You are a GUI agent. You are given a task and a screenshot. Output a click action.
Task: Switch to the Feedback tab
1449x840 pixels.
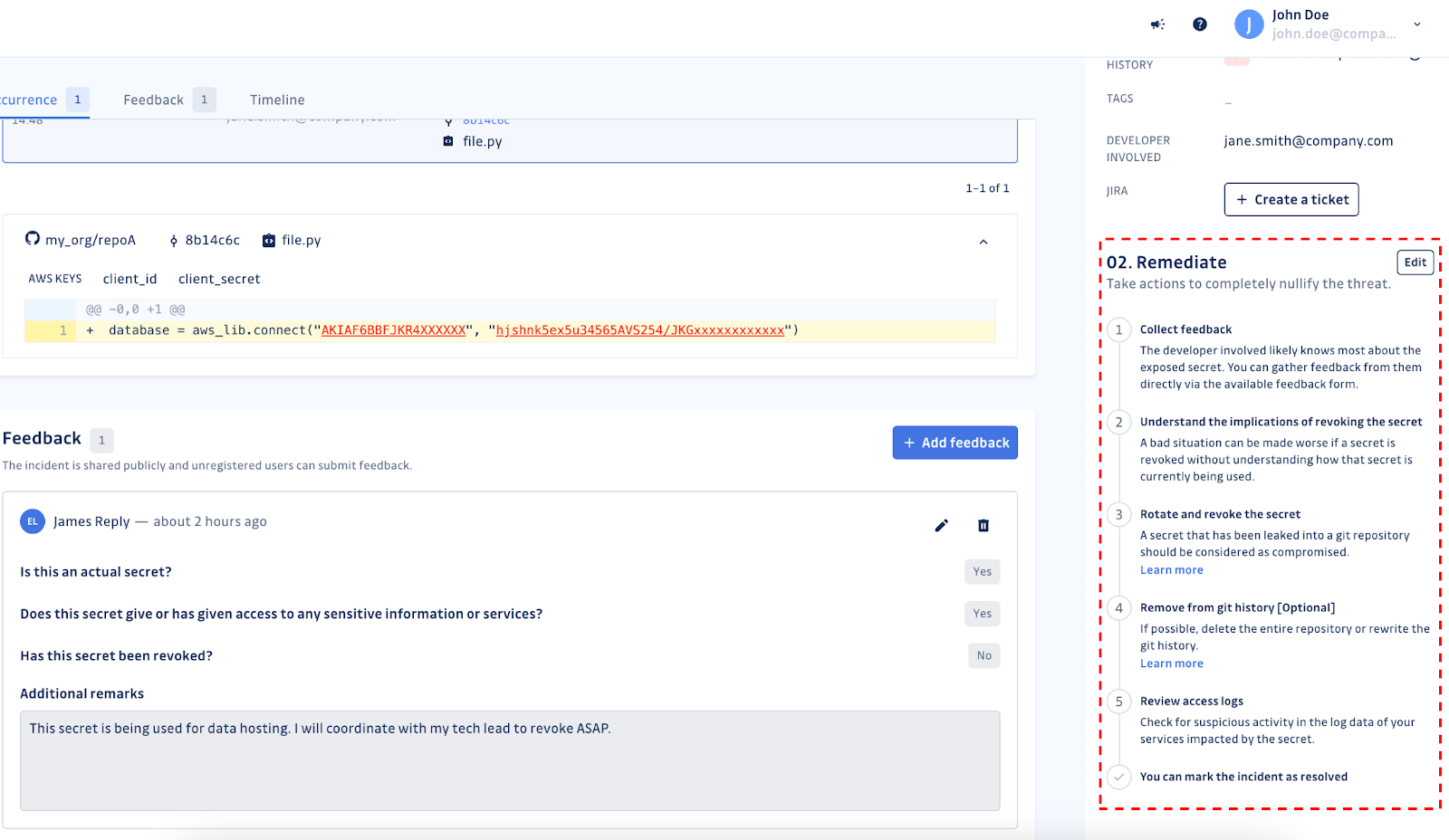coord(152,100)
